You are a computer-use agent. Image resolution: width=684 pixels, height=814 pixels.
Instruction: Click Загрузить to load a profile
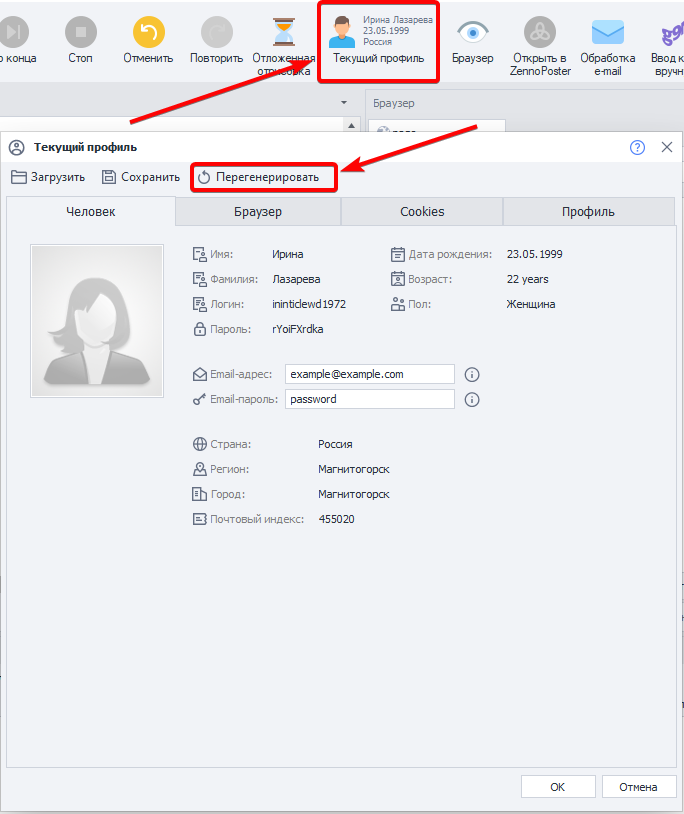pos(48,177)
